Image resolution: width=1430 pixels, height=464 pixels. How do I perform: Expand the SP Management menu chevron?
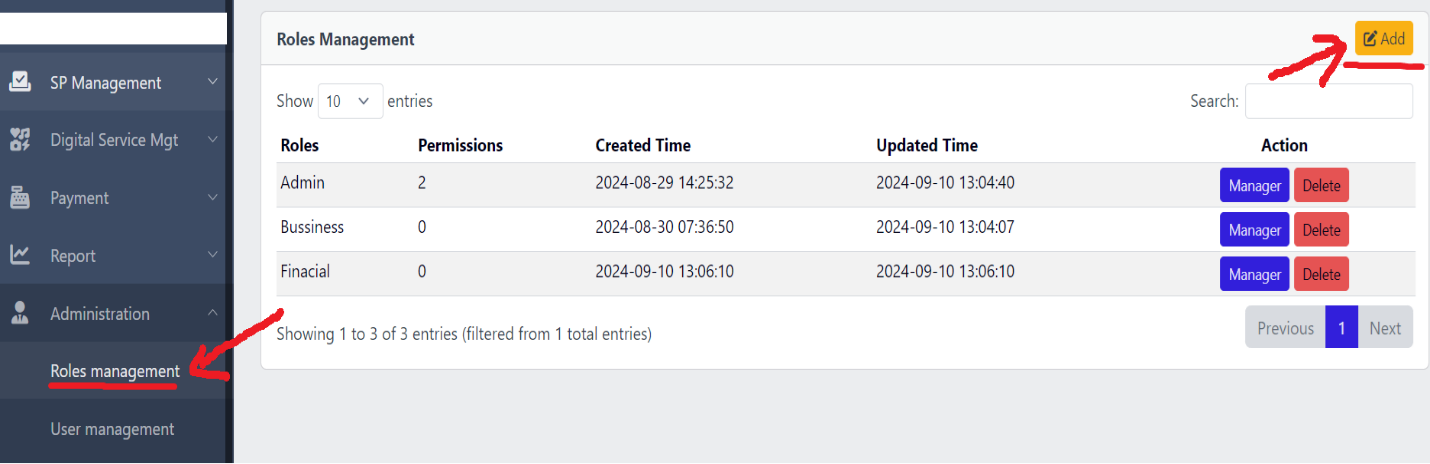tap(212, 82)
